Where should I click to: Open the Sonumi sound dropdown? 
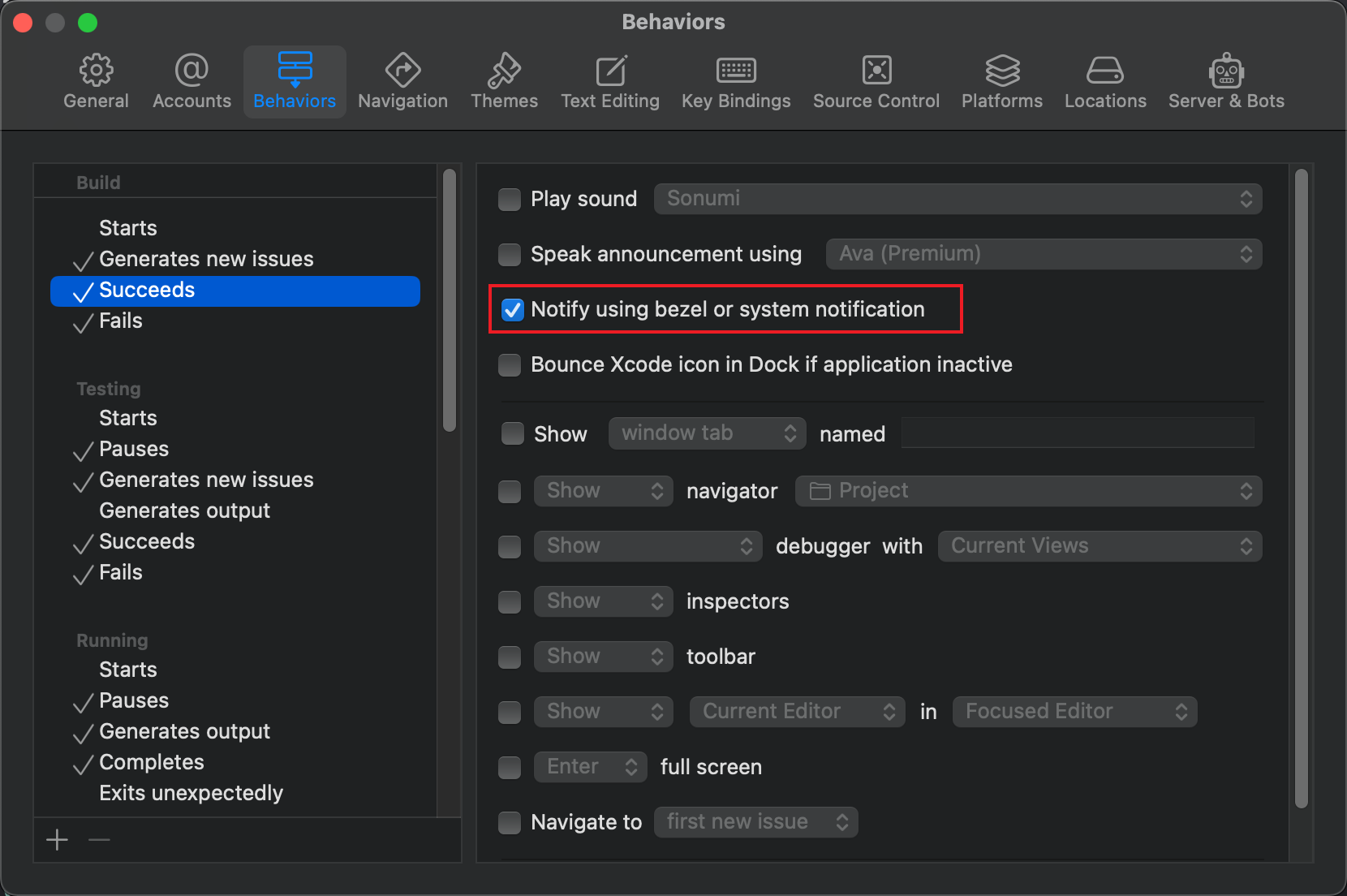pos(958,199)
